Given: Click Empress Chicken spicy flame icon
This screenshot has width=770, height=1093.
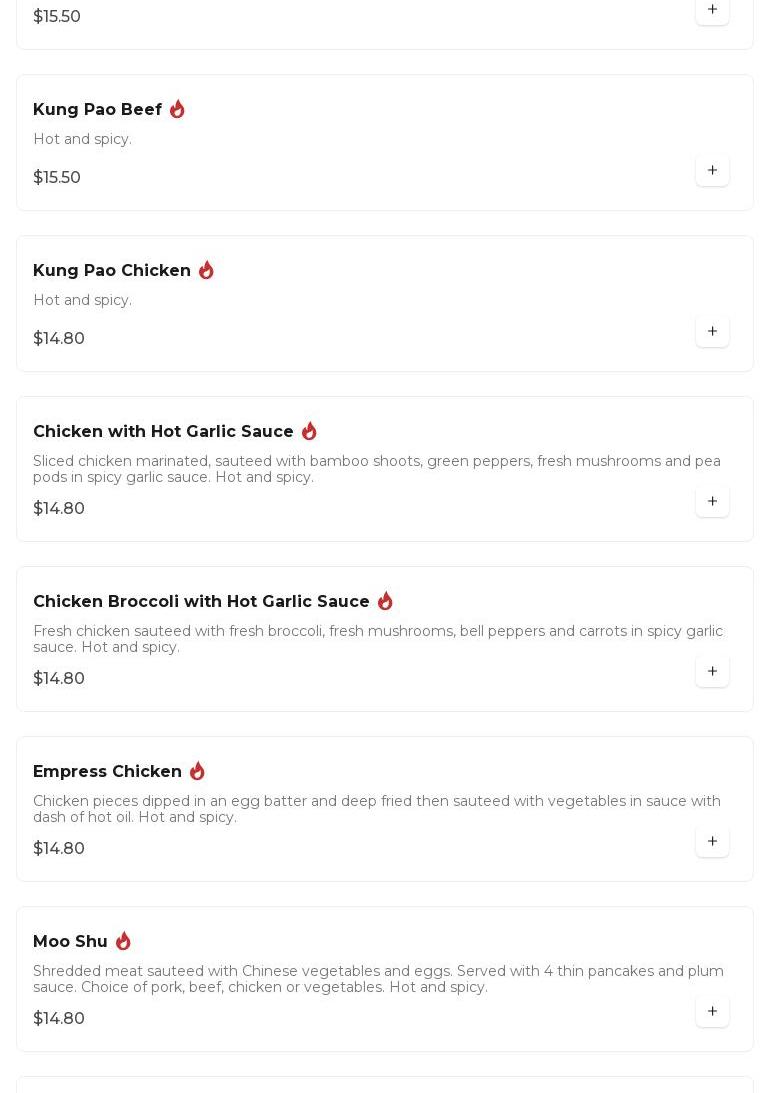Looking at the screenshot, I should pyautogui.click(x=197, y=771).
